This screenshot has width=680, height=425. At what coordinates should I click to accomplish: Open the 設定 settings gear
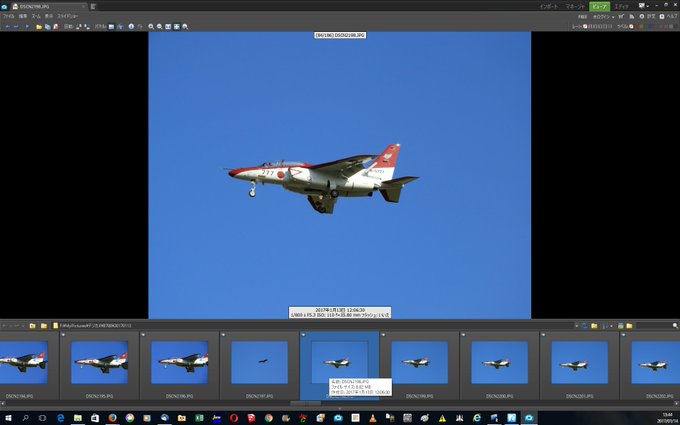[x=648, y=16]
